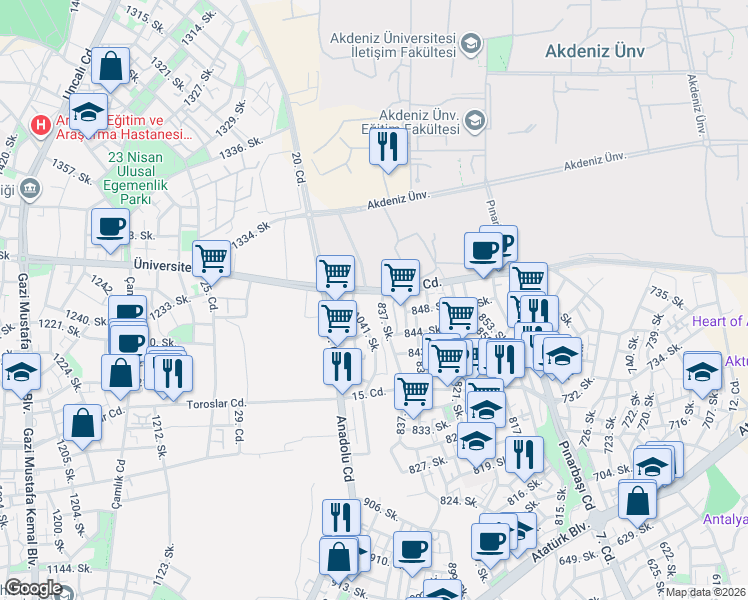
Task: Select the Toroslar Cd street label
Action: (x=216, y=404)
